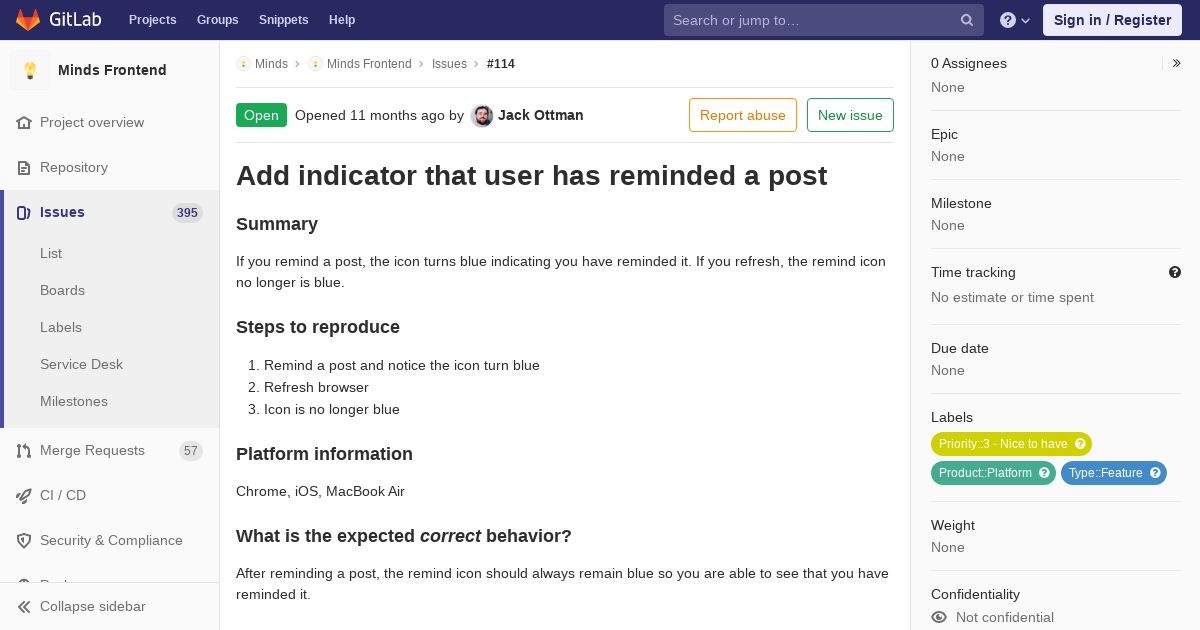Viewport: 1200px width, 630px height.
Task: Click the 0 Assignees heading
Action: [x=969, y=63]
